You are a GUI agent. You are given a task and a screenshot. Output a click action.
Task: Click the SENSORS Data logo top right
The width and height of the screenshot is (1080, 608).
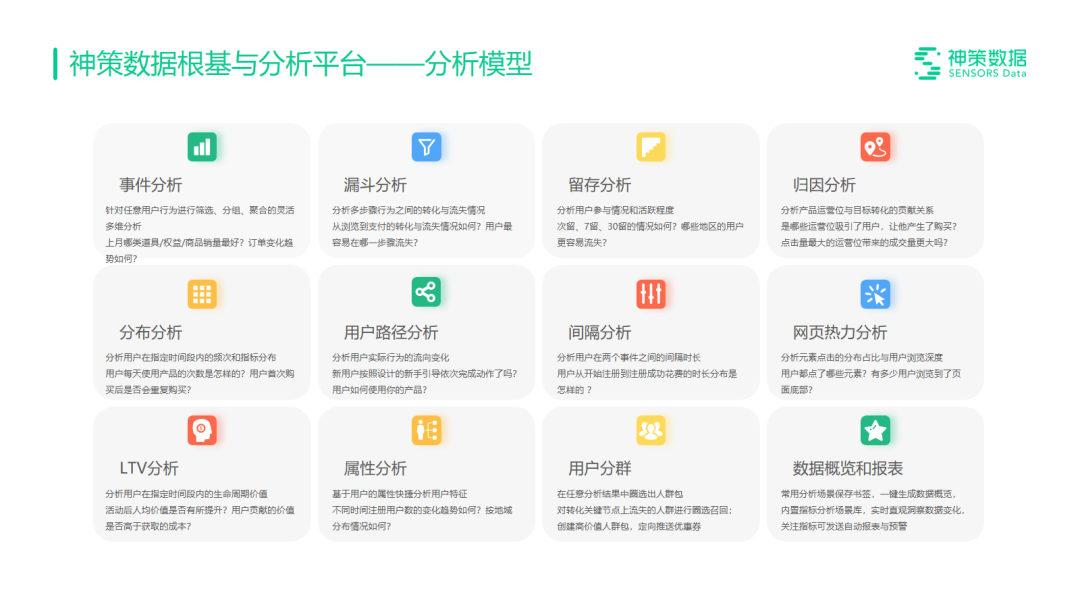point(970,62)
